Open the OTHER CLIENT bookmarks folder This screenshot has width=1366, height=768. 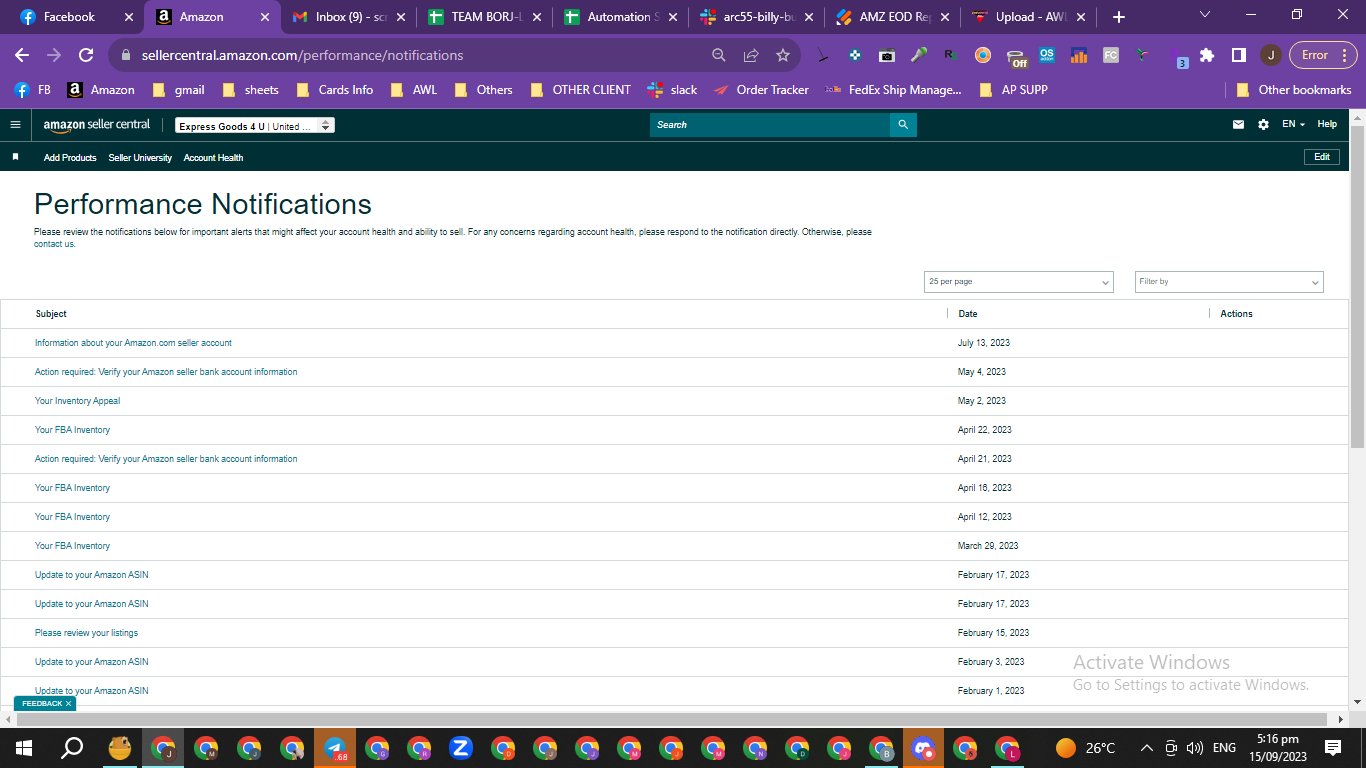pyautogui.click(x=581, y=90)
